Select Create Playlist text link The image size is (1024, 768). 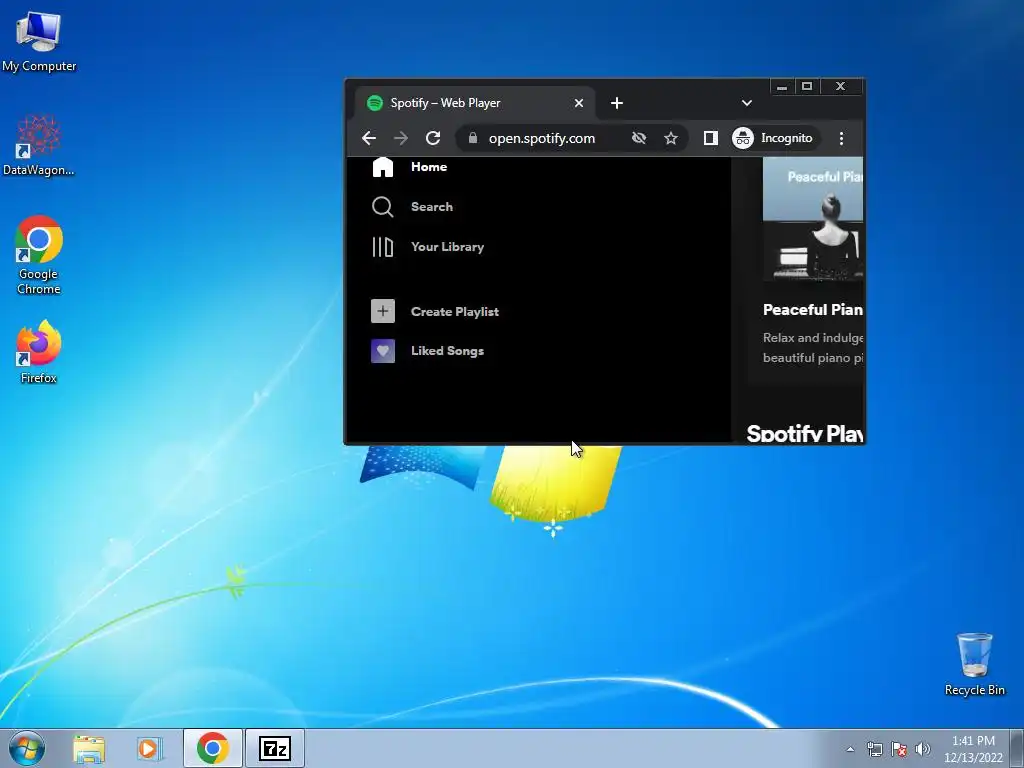(x=455, y=312)
